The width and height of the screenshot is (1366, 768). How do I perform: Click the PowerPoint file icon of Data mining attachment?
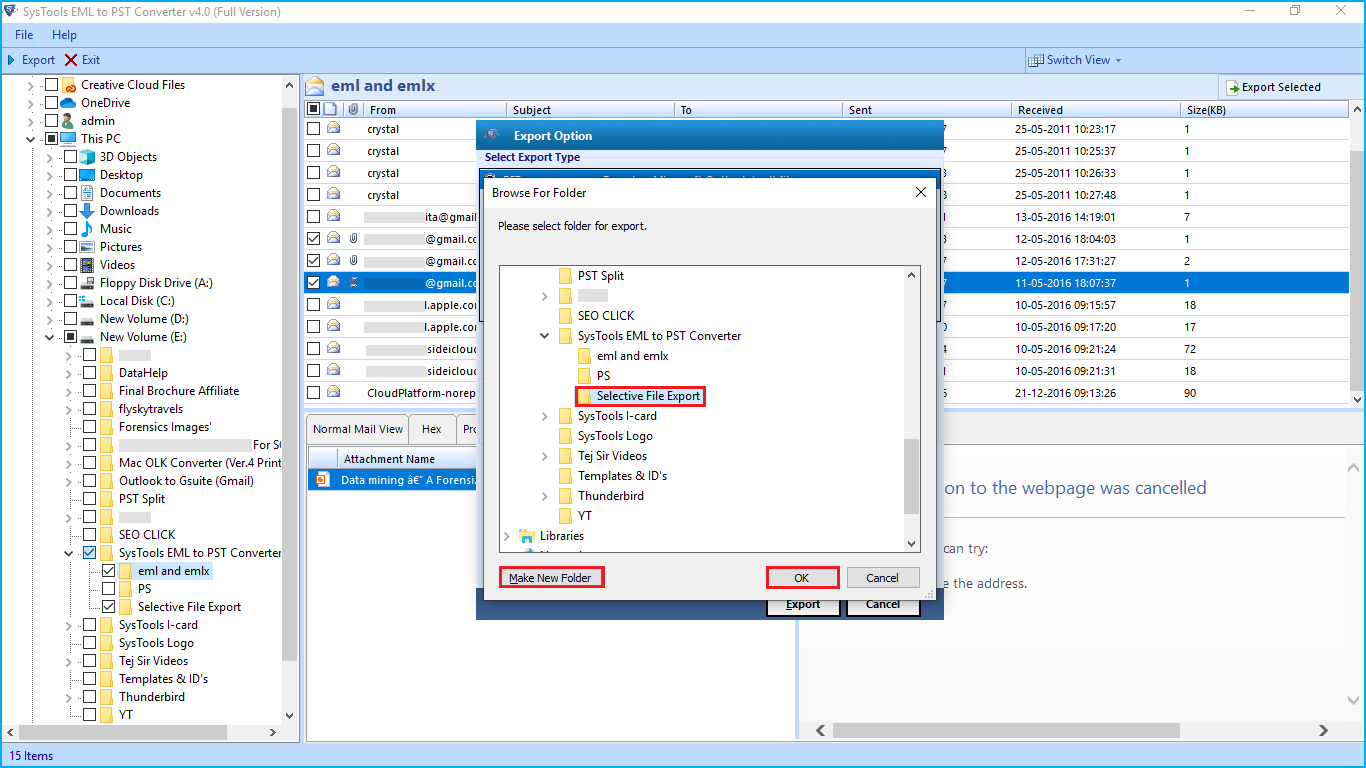point(322,480)
